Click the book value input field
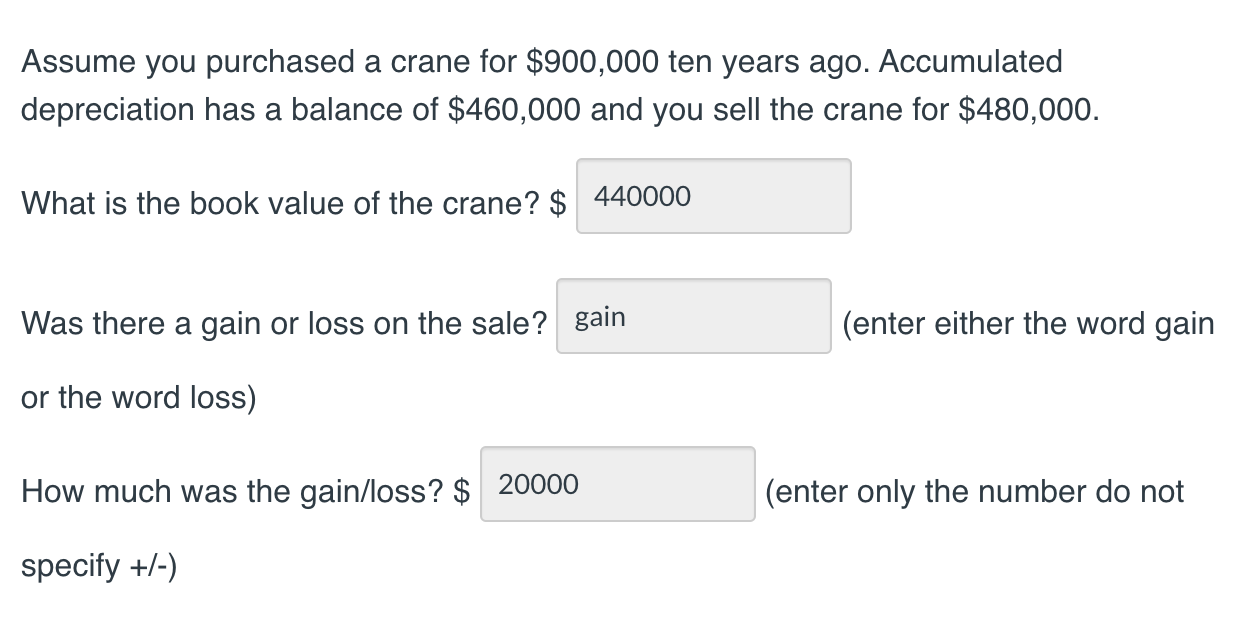The width and height of the screenshot is (1250, 632). pos(712,196)
